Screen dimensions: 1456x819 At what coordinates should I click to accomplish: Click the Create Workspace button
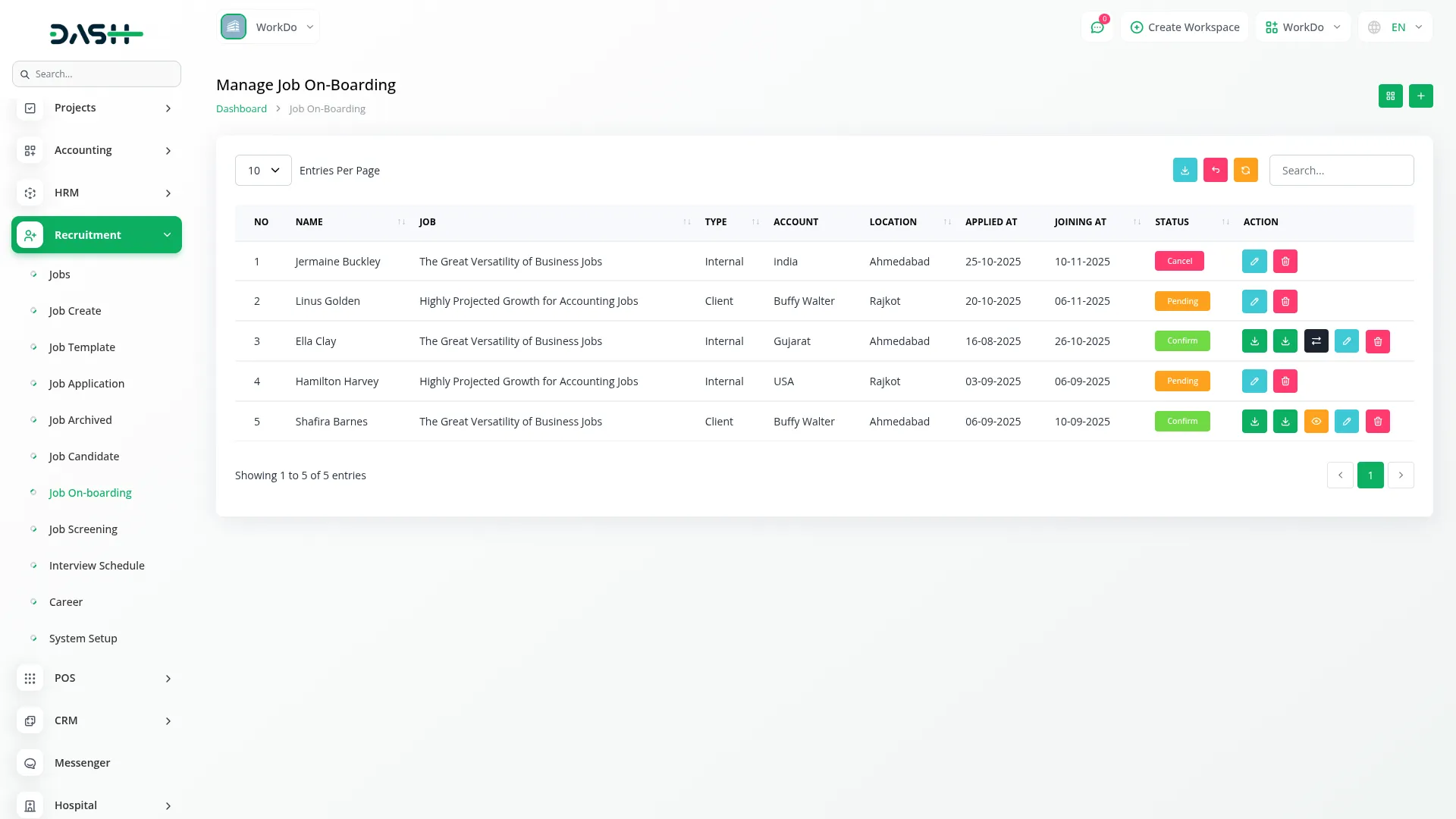tap(1185, 27)
